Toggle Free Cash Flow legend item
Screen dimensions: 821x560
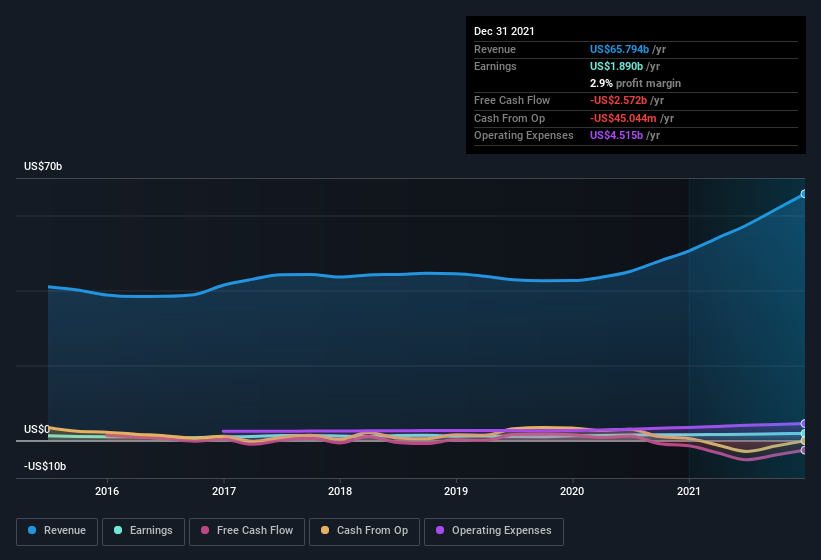tap(247, 531)
